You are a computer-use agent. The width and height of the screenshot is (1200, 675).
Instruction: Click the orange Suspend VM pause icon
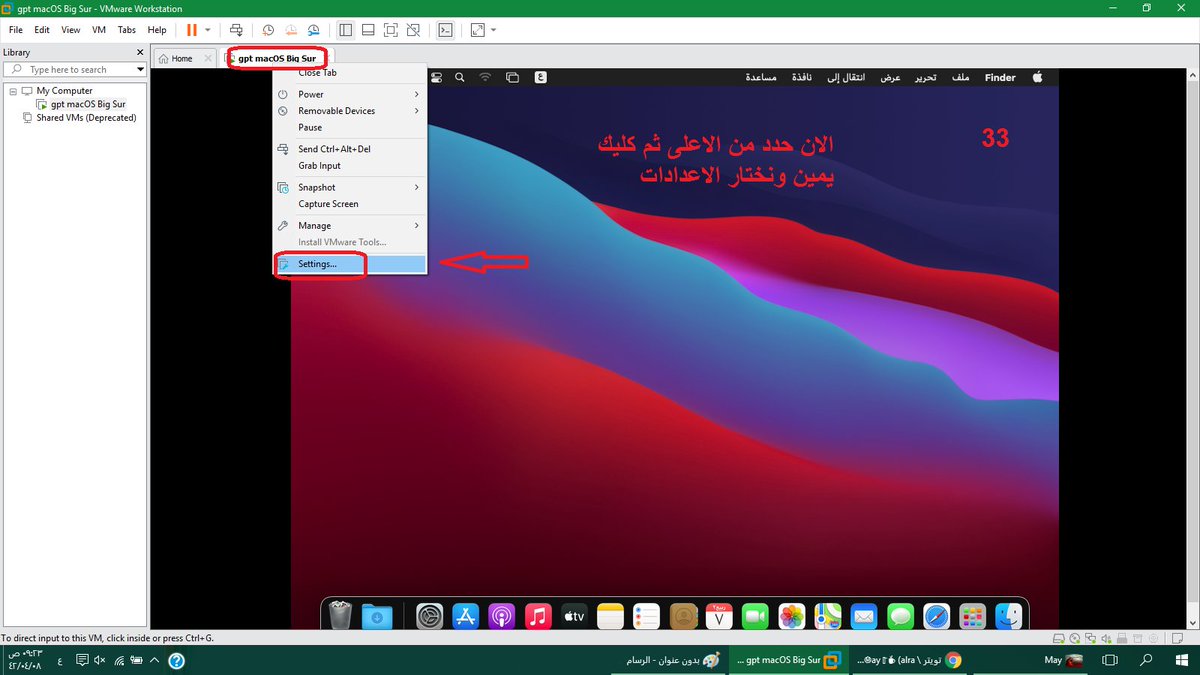[x=192, y=30]
